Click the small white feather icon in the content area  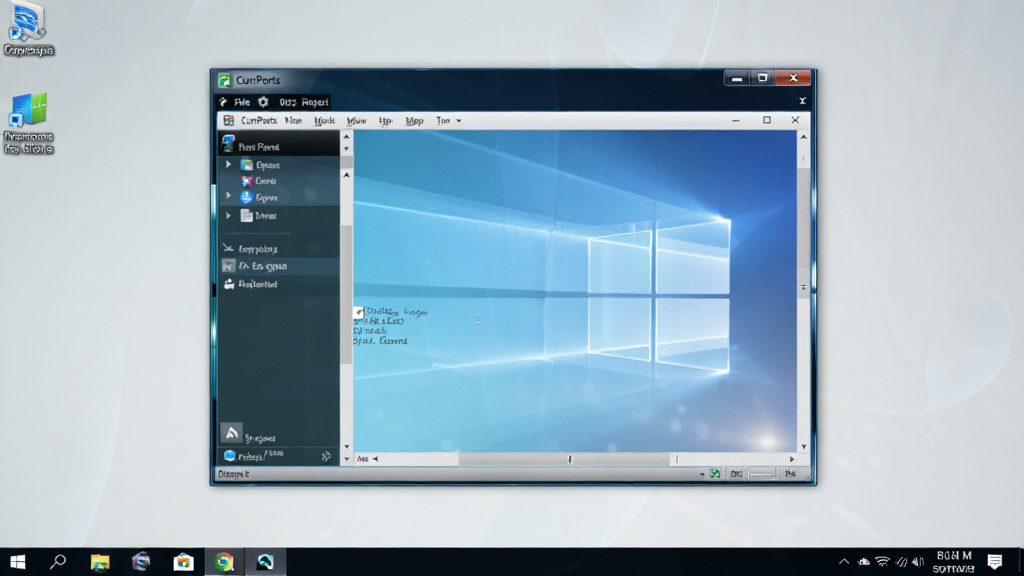tap(359, 312)
